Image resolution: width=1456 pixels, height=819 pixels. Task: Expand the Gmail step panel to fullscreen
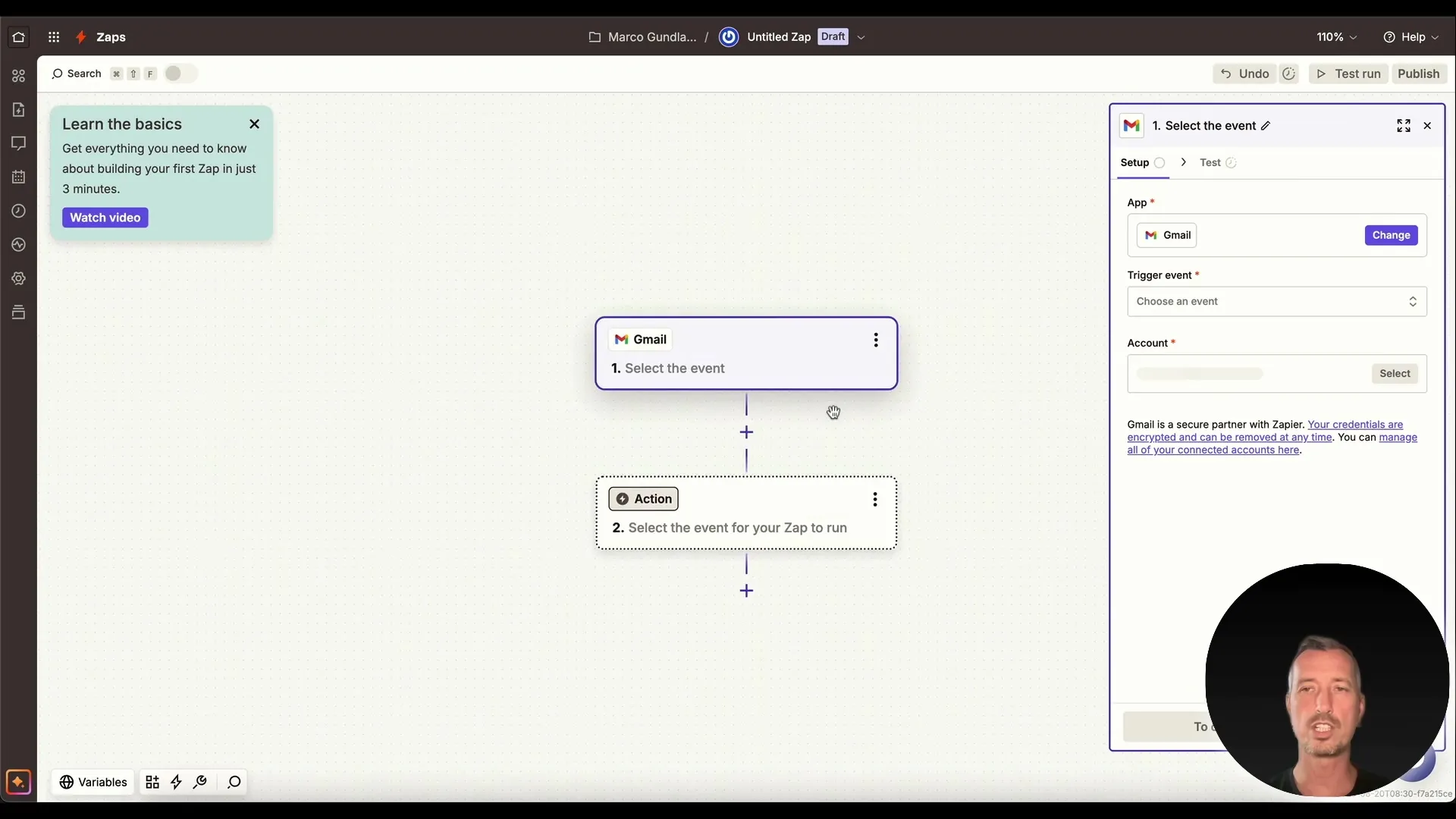[x=1404, y=125]
